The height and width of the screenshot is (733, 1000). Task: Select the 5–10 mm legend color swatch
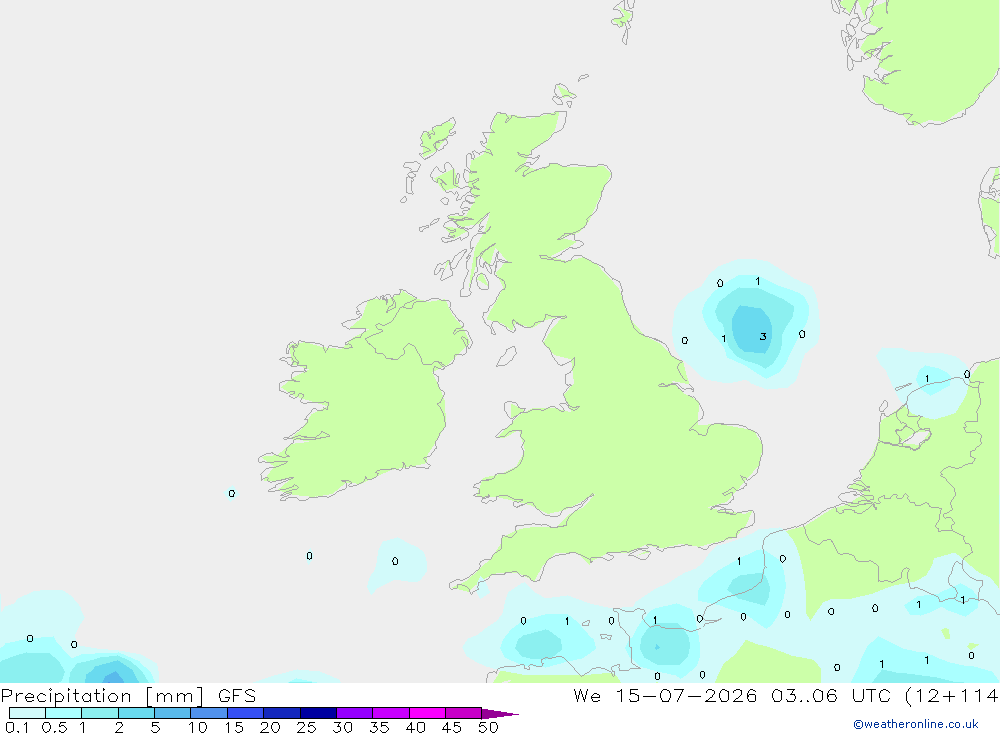(x=173, y=713)
